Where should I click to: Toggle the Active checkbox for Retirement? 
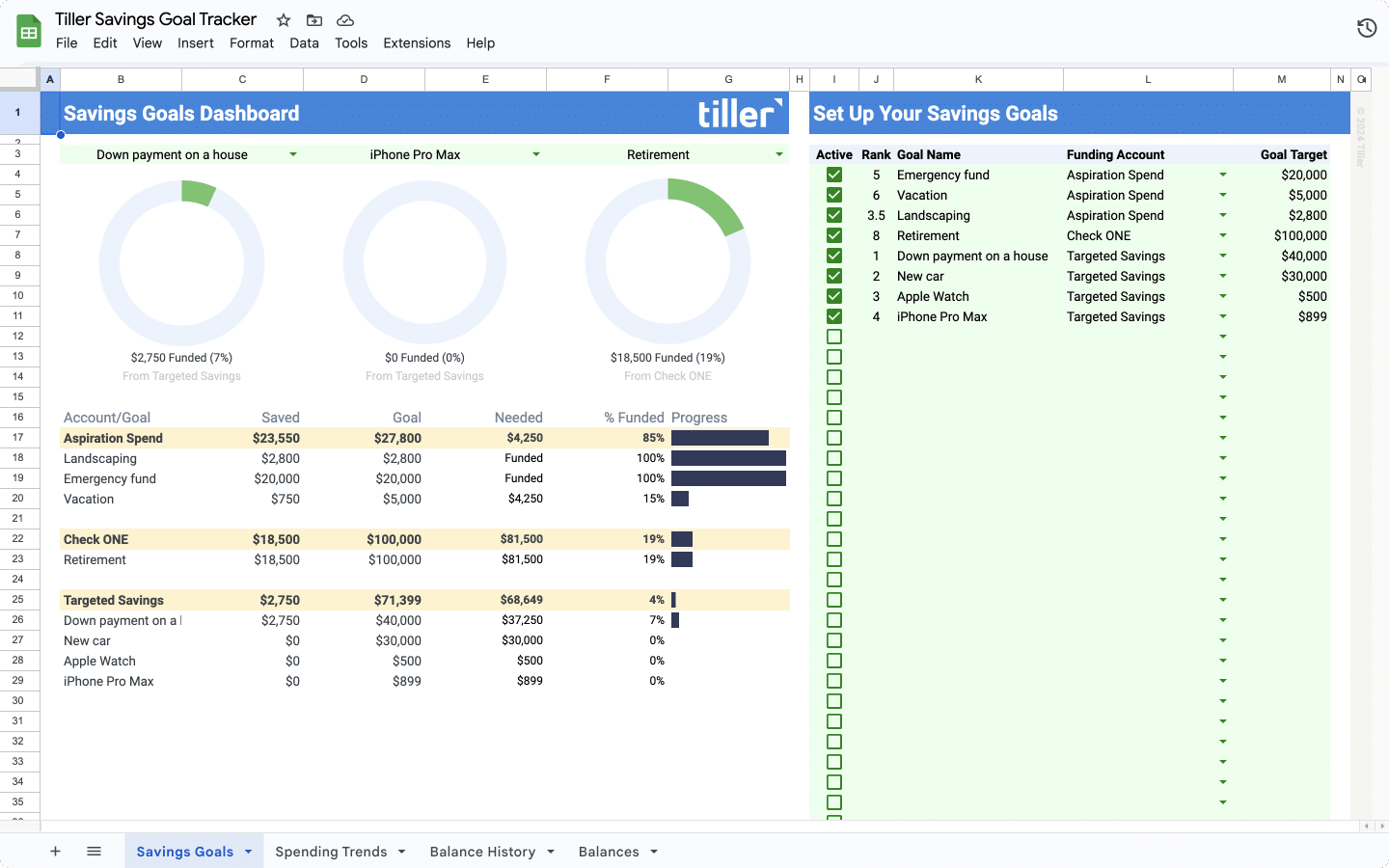834,235
